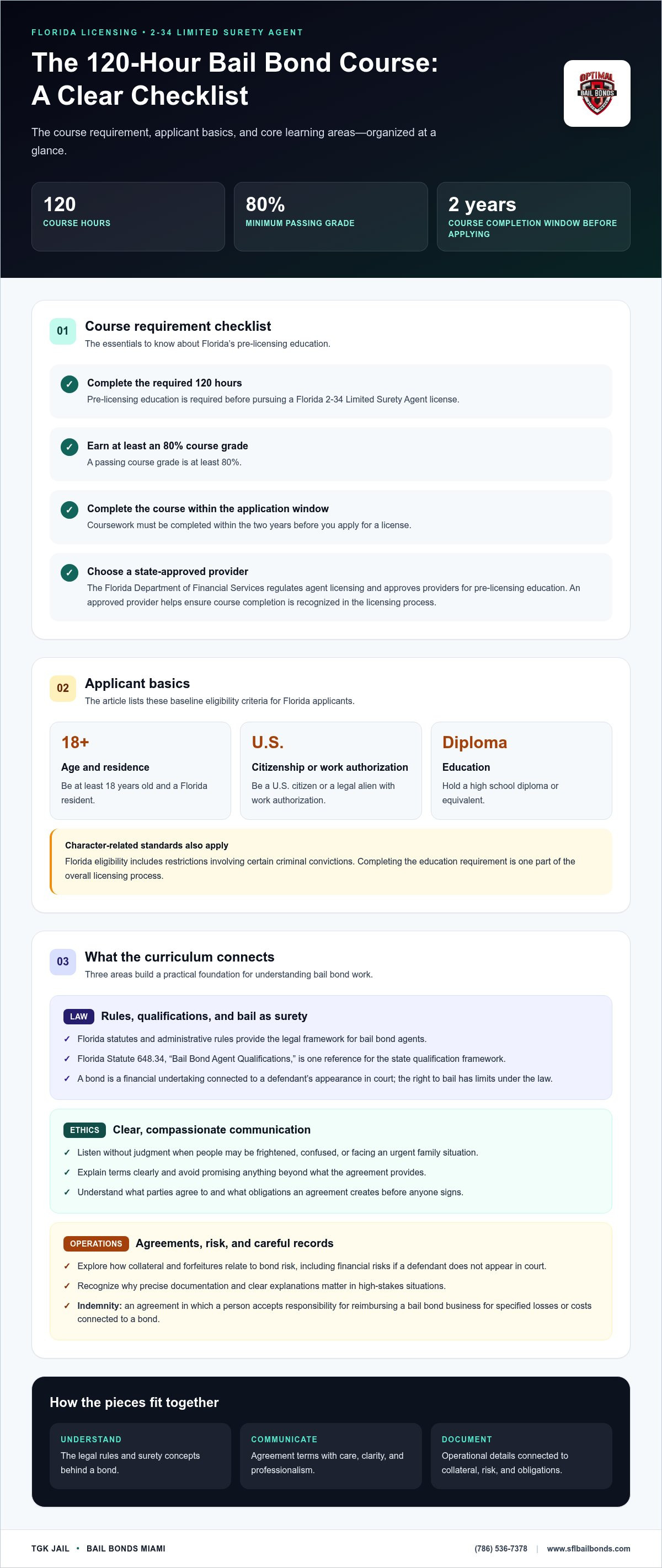Screen dimensions: 662x1568
Task: Click the Optimal Bail Bonds logo
Action: [597, 93]
